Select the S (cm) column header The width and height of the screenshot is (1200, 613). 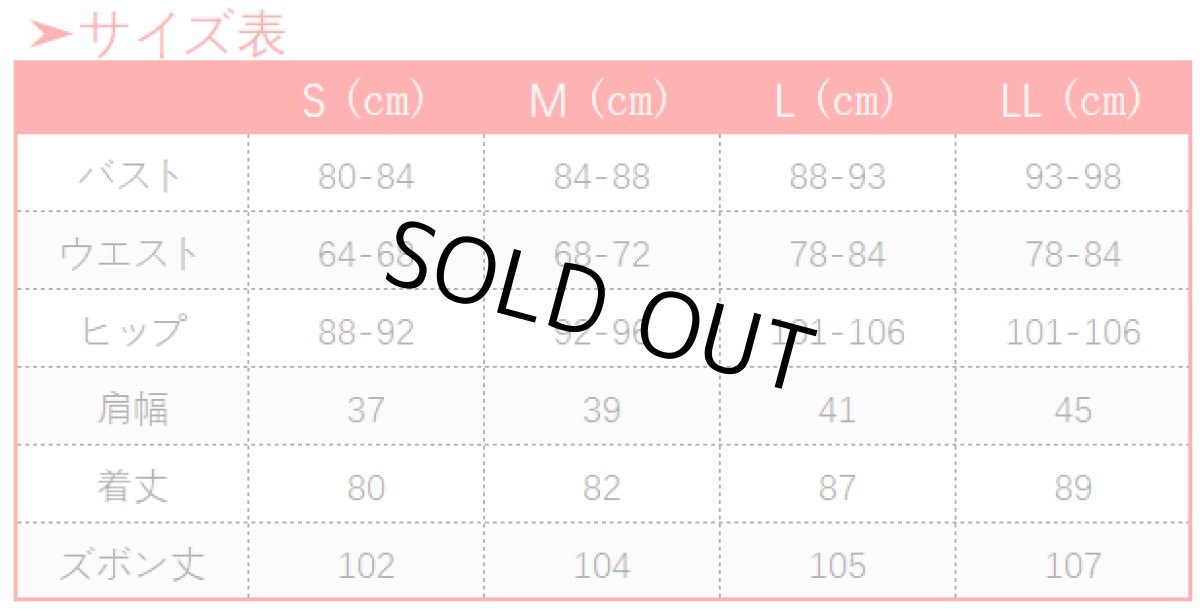pos(365,101)
